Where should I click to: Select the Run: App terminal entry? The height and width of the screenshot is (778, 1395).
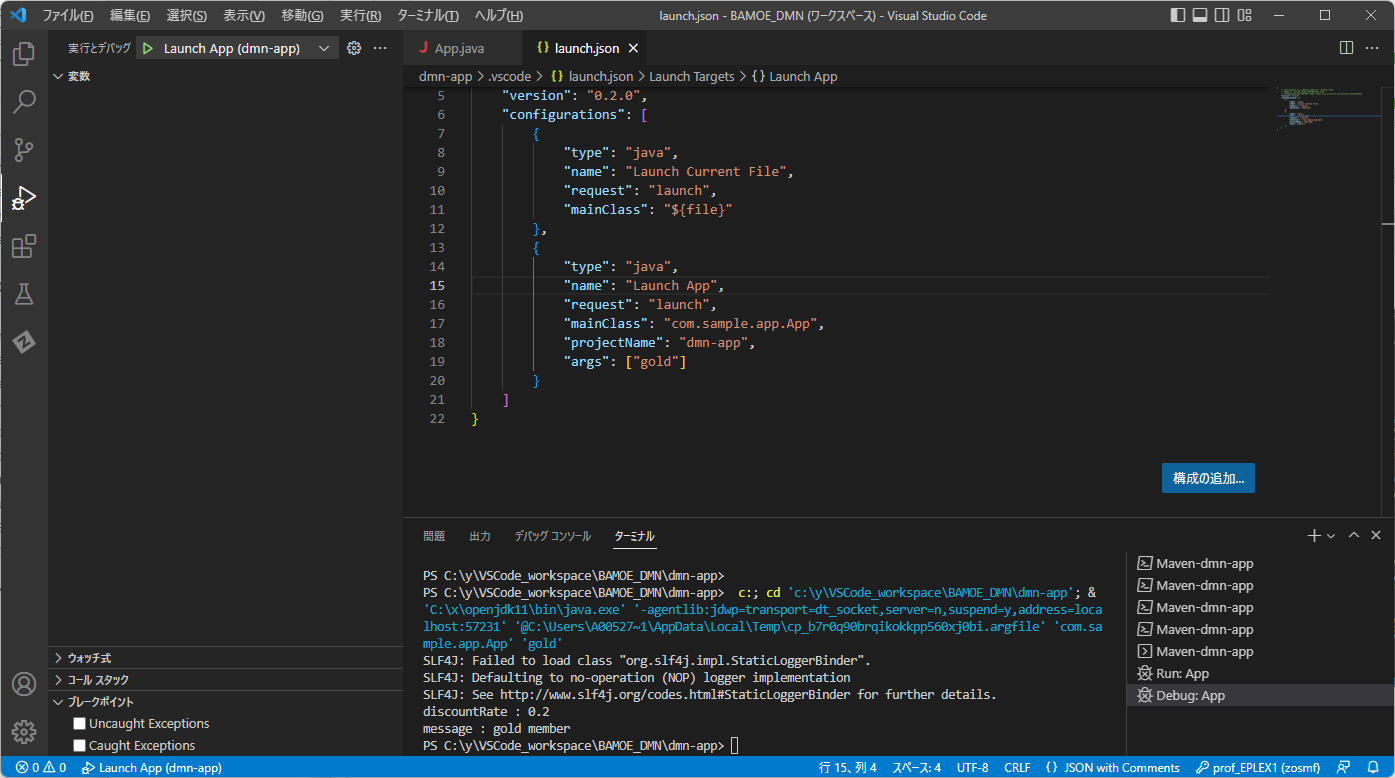[1182, 673]
